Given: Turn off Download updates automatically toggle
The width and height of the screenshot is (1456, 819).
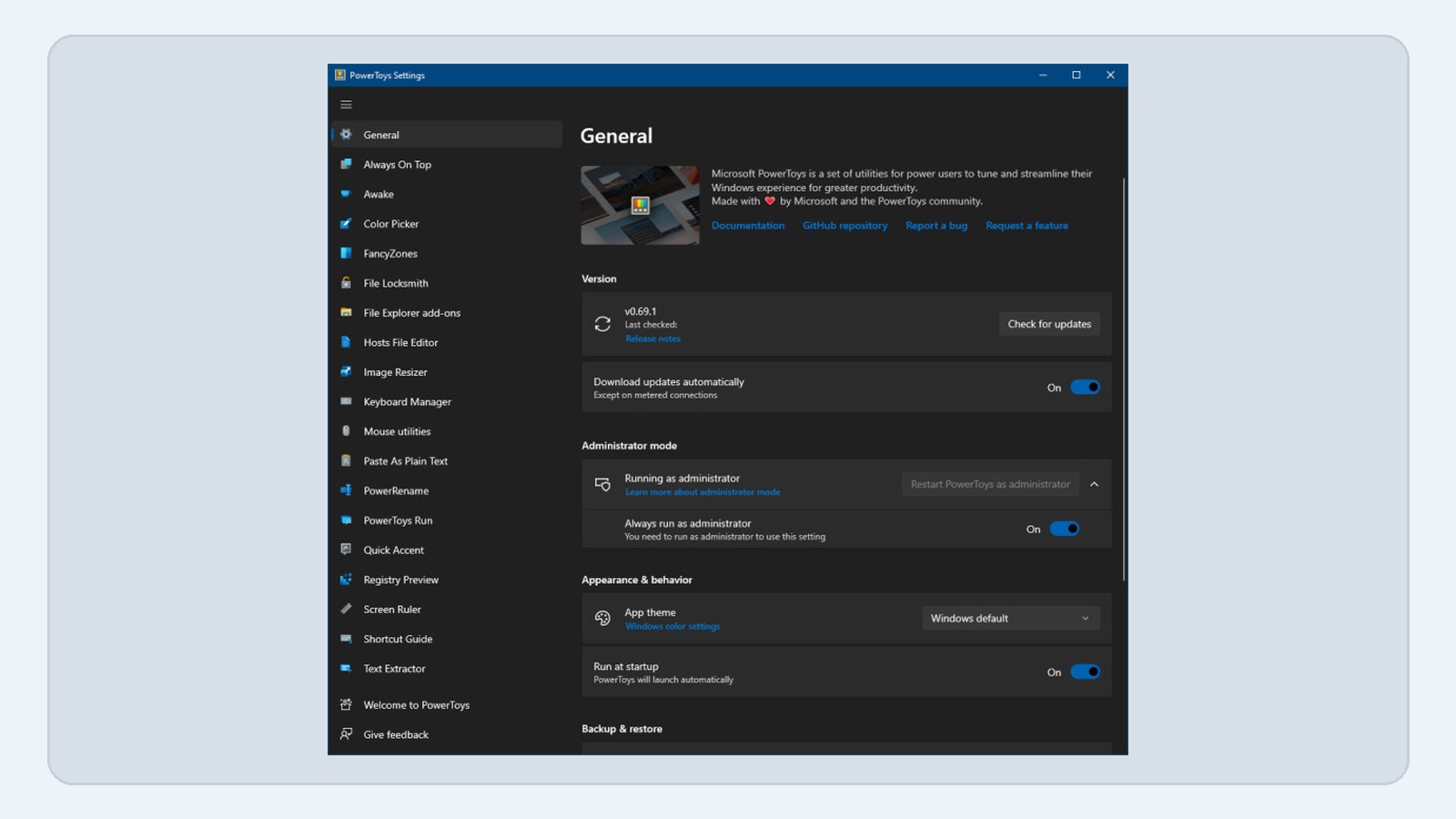Looking at the screenshot, I should (1085, 388).
